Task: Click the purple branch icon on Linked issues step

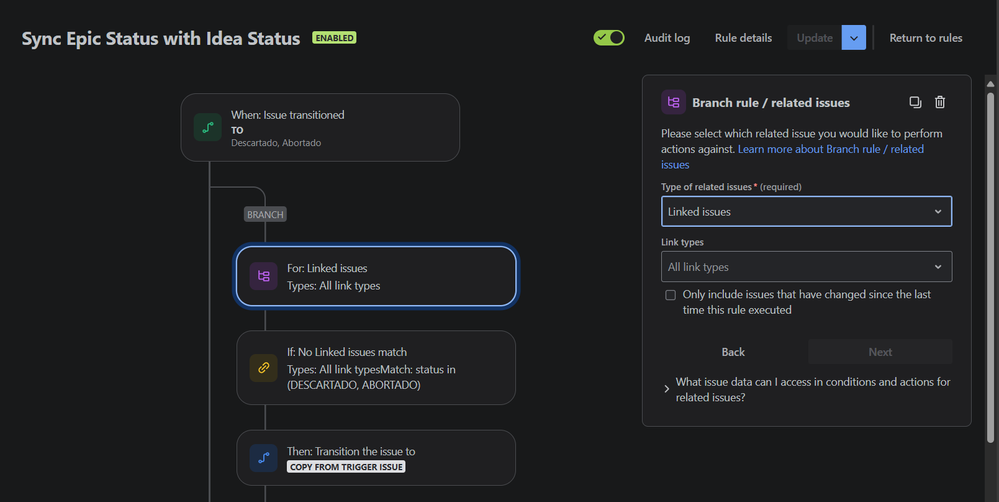Action: tap(264, 277)
